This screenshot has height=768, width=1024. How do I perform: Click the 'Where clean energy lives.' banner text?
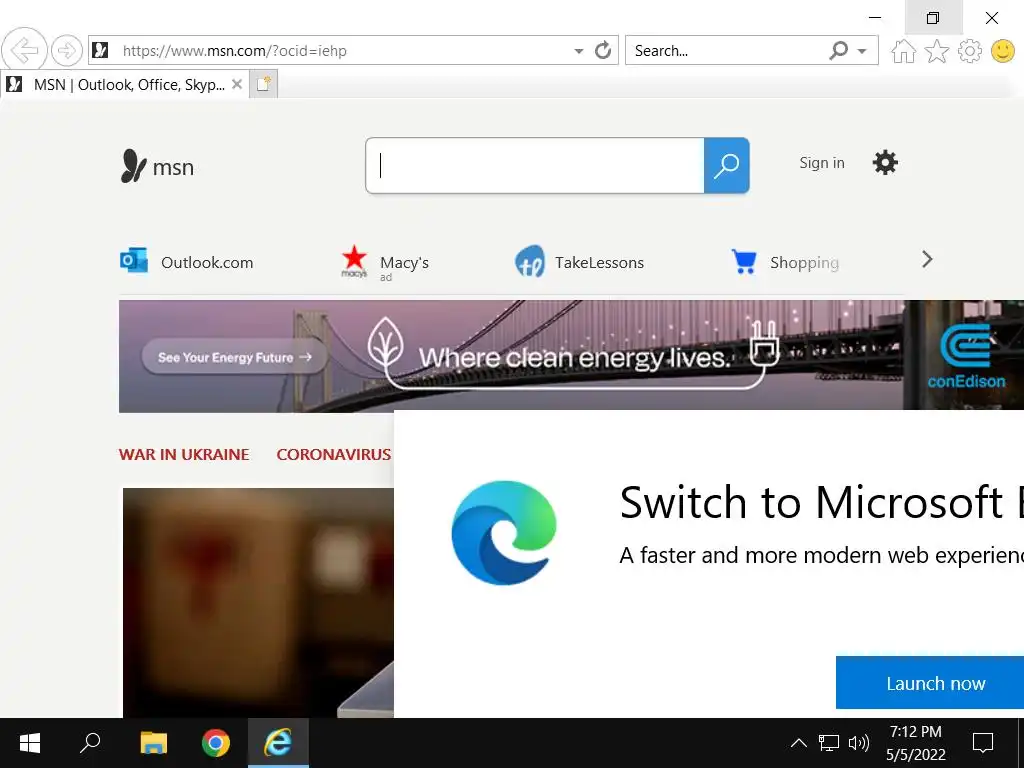pyautogui.click(x=574, y=357)
